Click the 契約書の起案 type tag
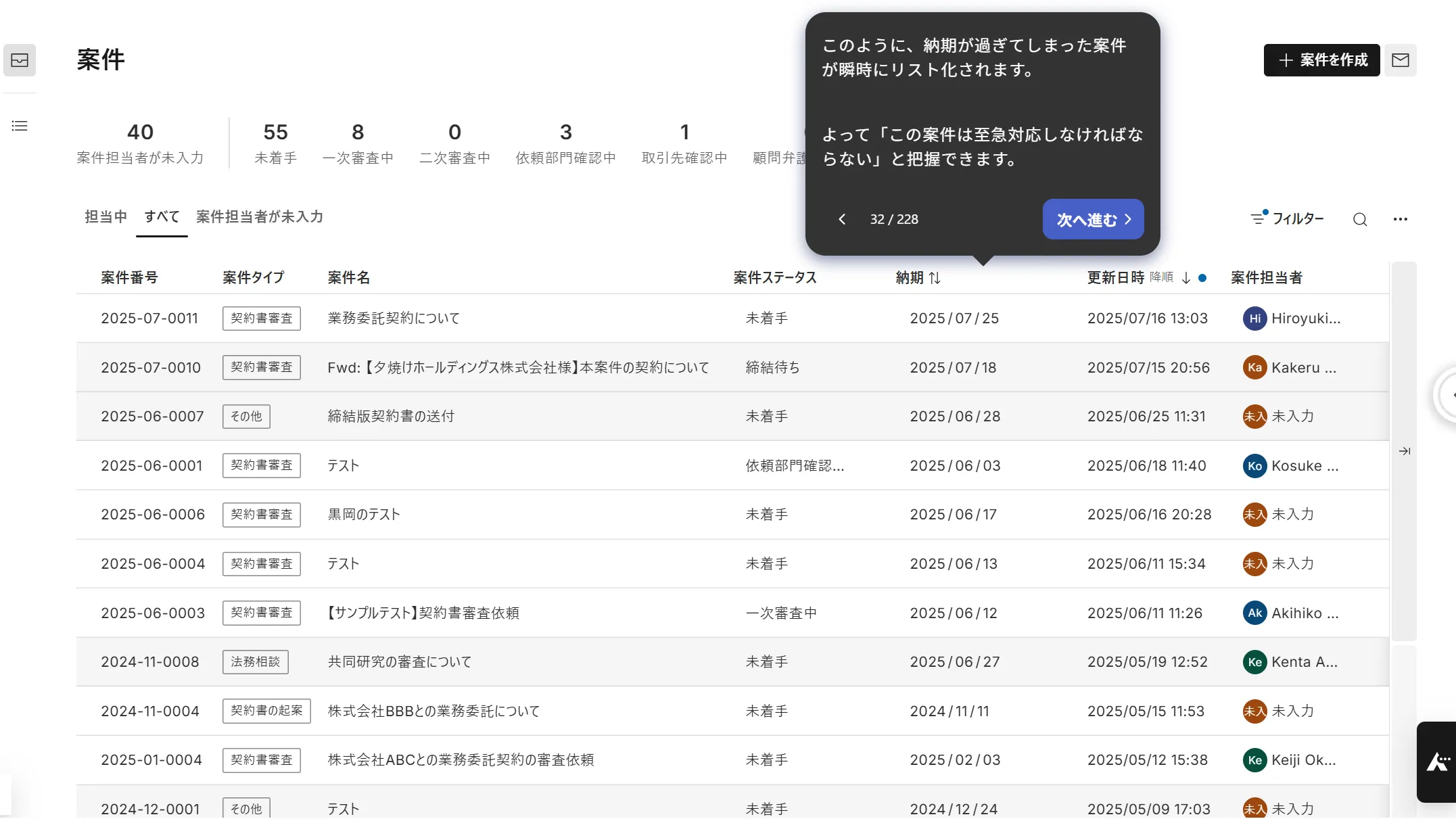Viewport: 1456px width, 819px height. click(x=266, y=711)
